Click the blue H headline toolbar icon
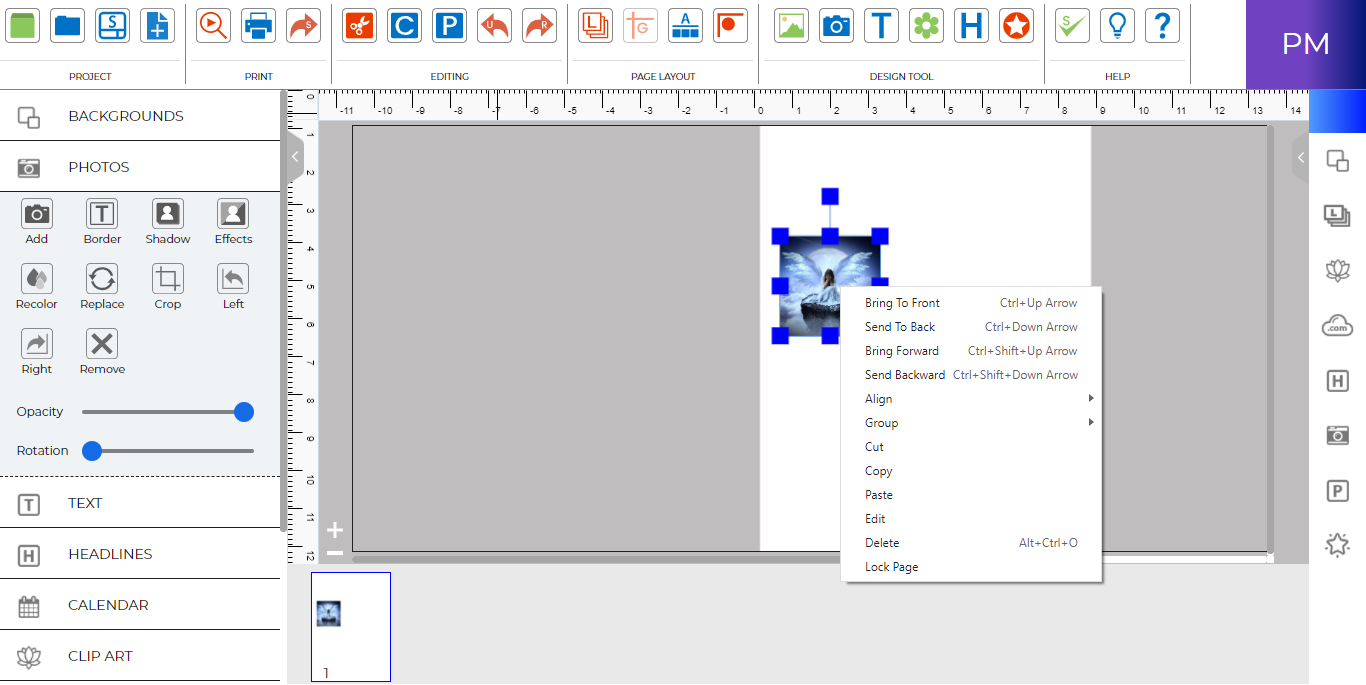Screen dimensions: 1366x685 pos(971,25)
